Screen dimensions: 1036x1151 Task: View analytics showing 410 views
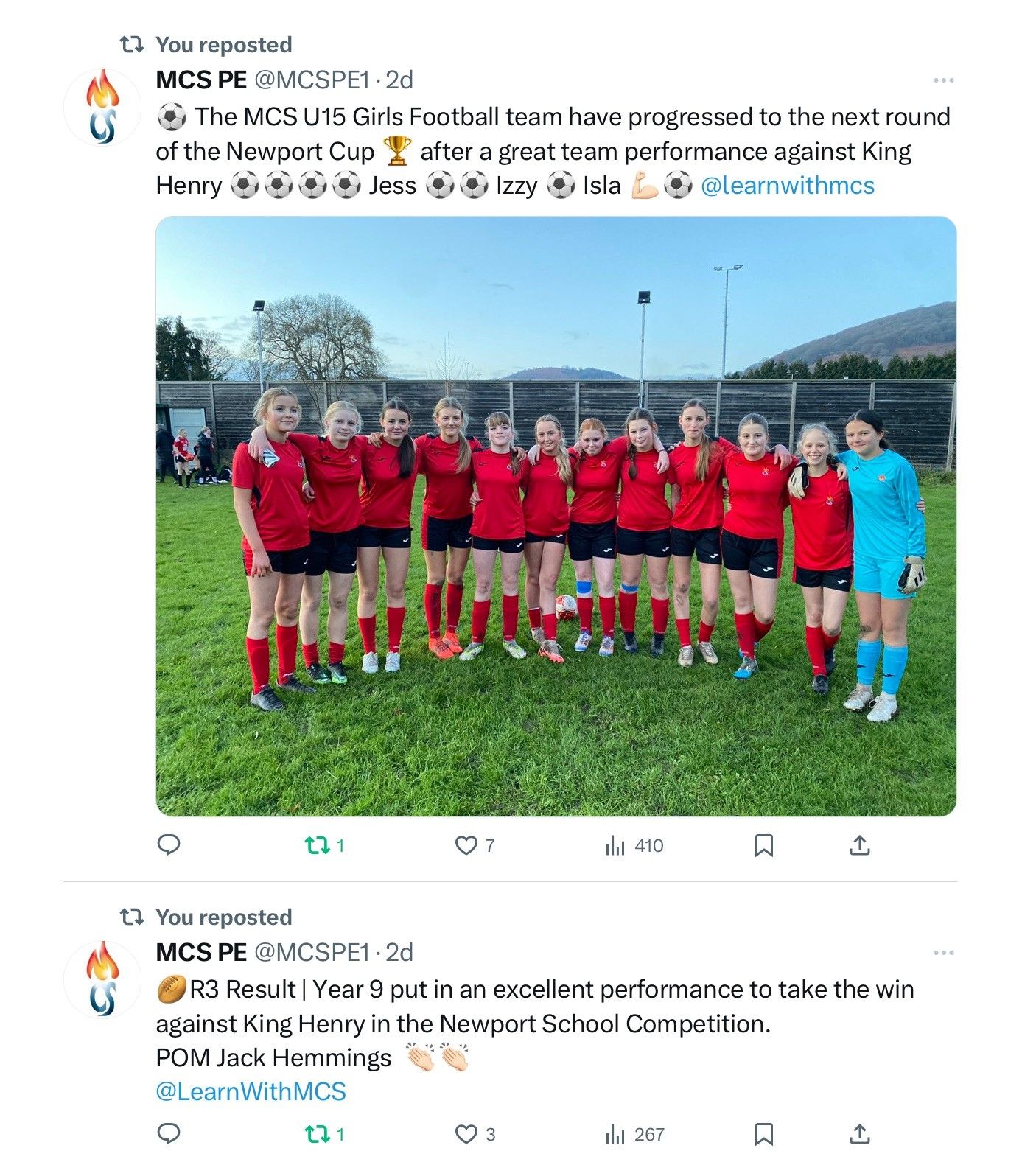634,845
